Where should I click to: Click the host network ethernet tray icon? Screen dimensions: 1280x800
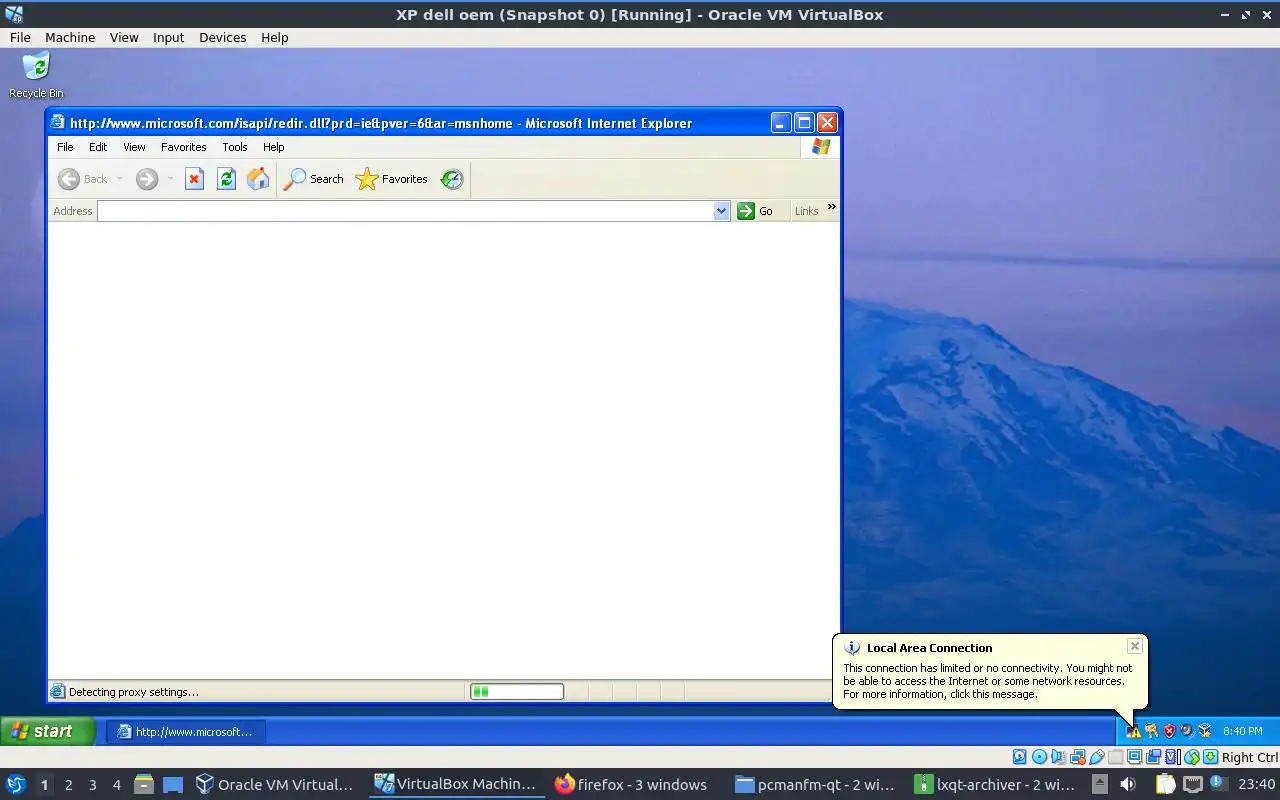[1193, 784]
